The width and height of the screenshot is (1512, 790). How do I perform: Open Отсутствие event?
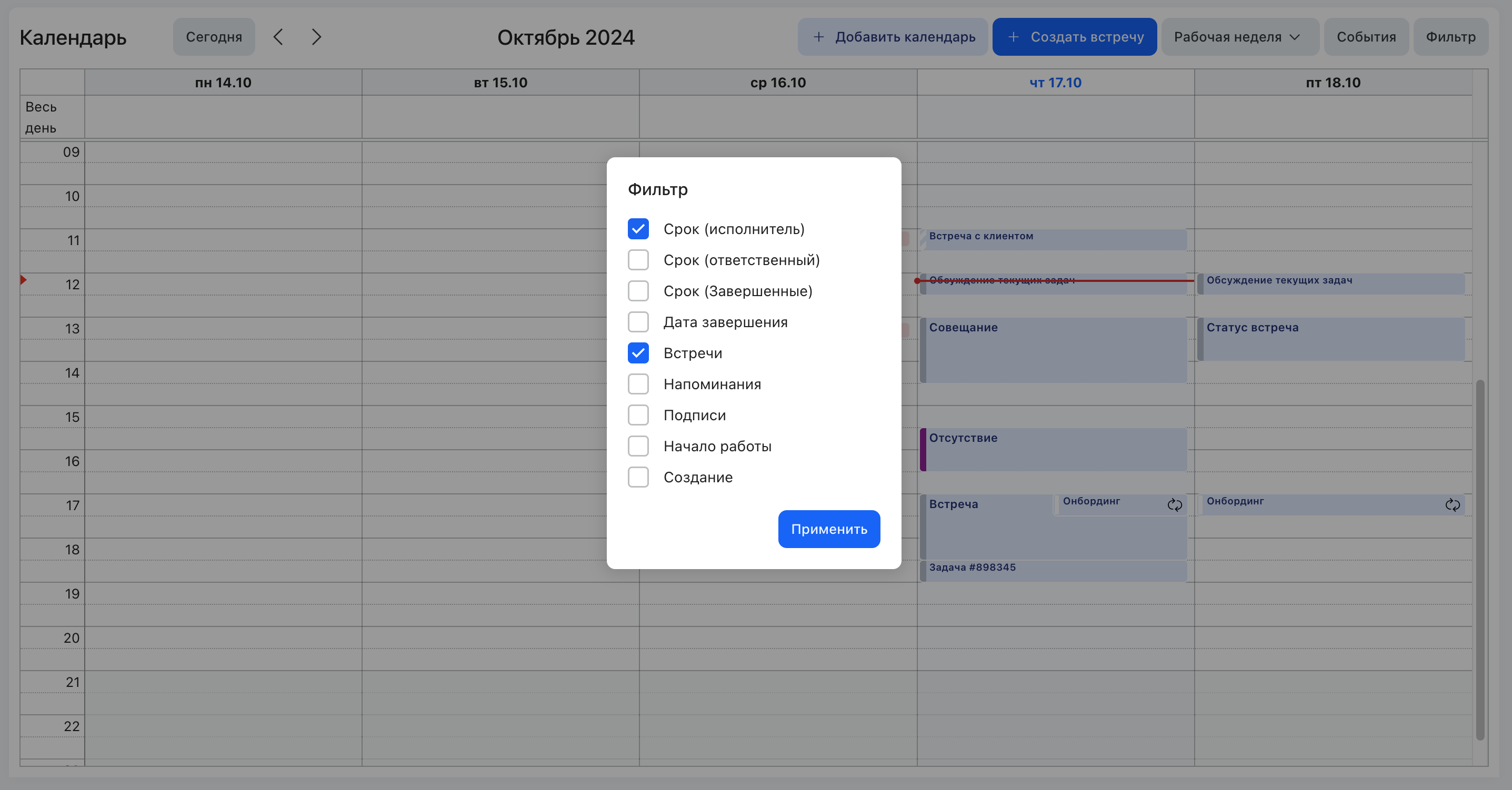[1053, 449]
